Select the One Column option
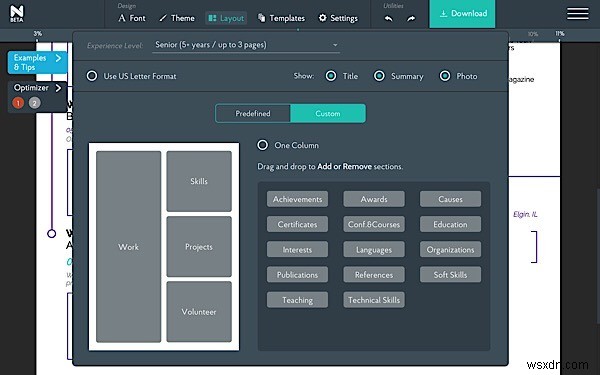The width and height of the screenshot is (600, 375). coord(262,145)
